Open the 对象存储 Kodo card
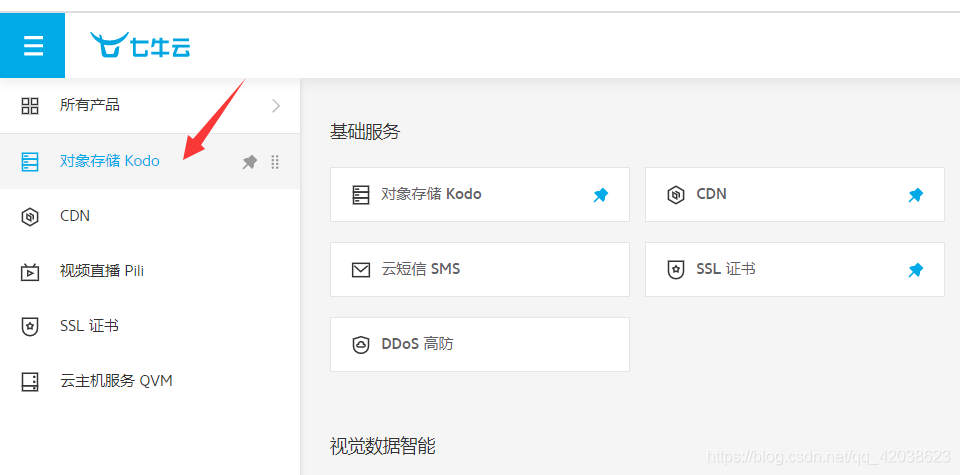Screen dimensions: 960x475 coord(480,195)
